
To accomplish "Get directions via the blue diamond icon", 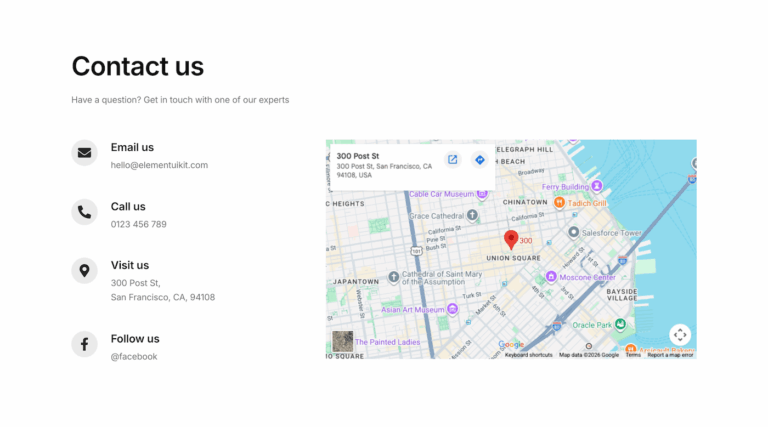I will pyautogui.click(x=480, y=160).
